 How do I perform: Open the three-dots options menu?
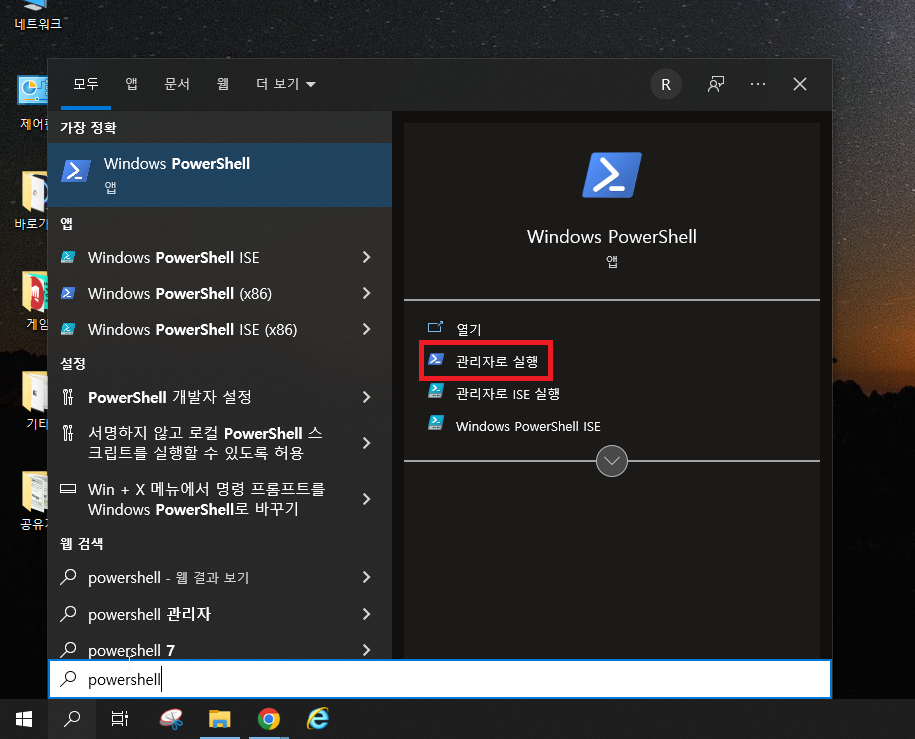coord(757,85)
